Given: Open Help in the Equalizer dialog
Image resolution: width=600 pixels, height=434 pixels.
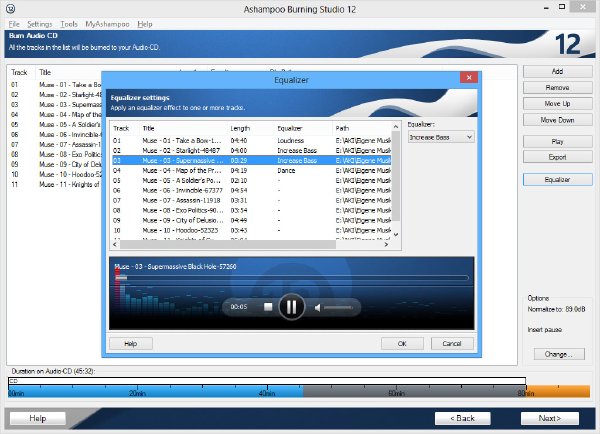Looking at the screenshot, I should (x=131, y=343).
